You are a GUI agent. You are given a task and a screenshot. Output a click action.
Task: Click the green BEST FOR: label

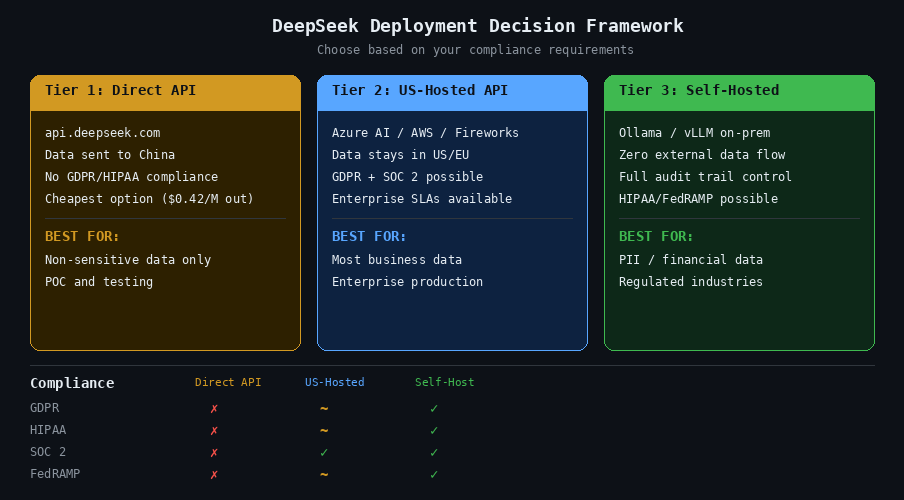(x=656, y=236)
